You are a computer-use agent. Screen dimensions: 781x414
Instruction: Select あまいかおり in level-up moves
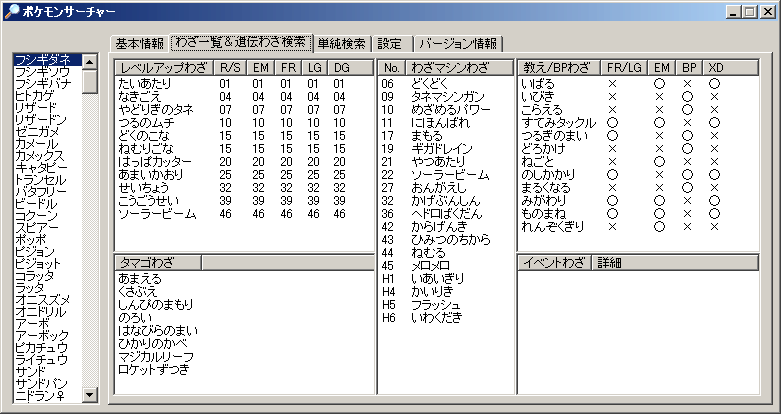click(150, 175)
